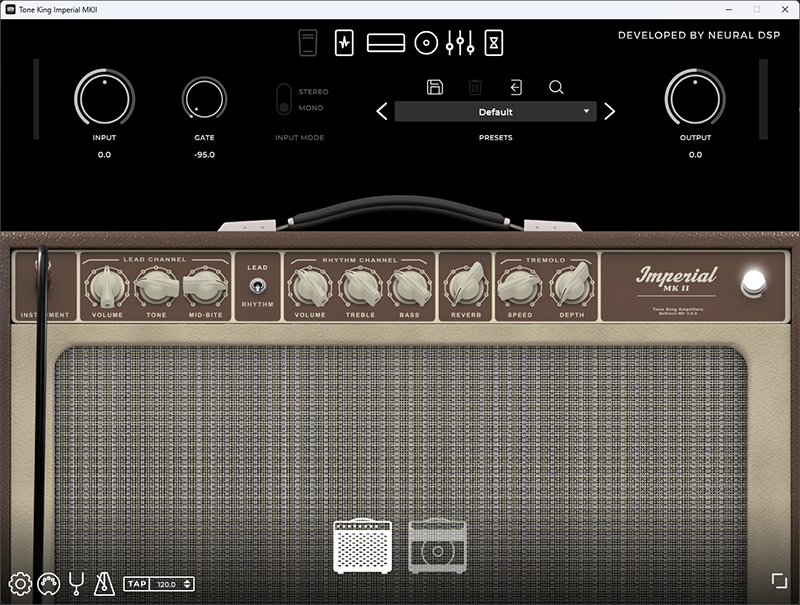Click the Gate knob
Viewport: 800px width, 605px height.
pos(204,99)
